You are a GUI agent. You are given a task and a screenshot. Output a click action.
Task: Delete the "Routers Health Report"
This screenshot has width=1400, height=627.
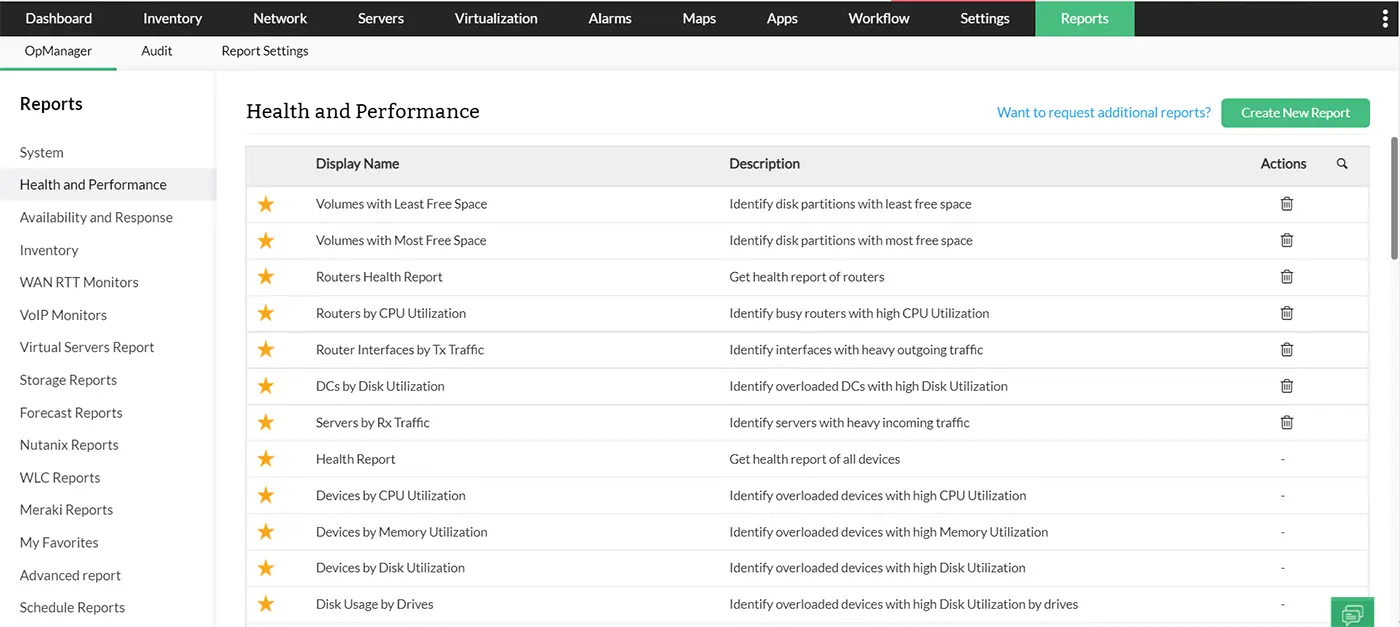point(1286,276)
